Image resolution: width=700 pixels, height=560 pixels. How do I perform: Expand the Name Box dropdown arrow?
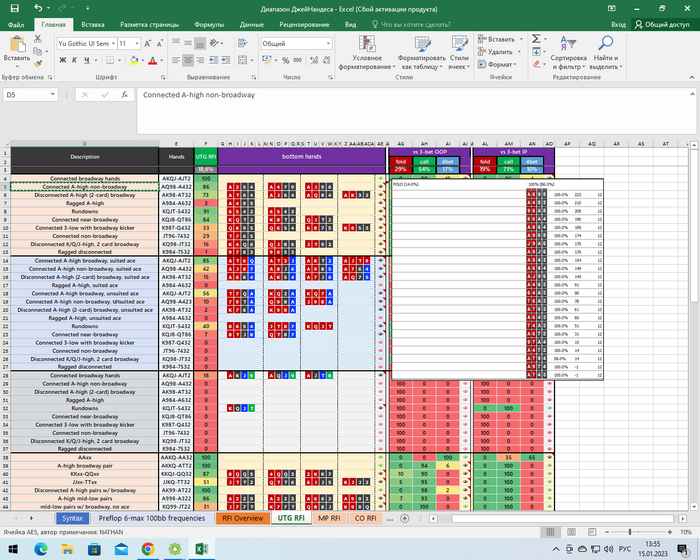pos(53,95)
